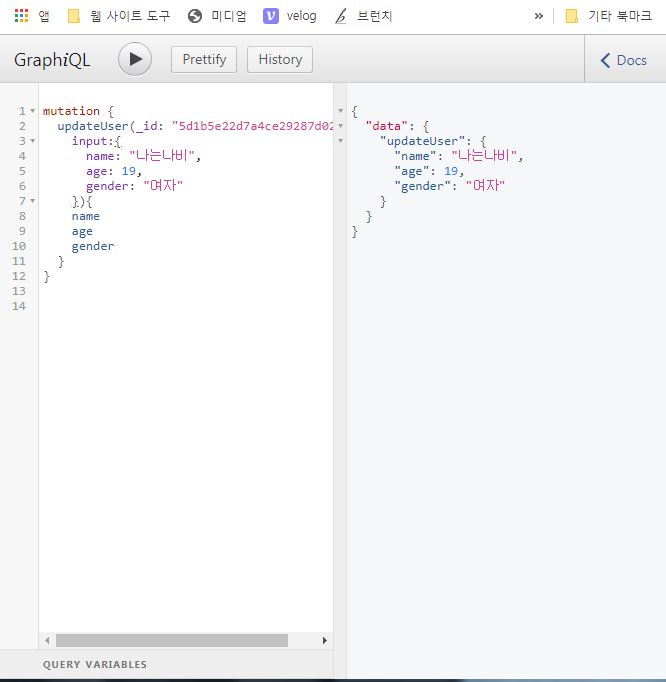This screenshot has height=682, width=666.
Task: Open the Docs explorer
Action: click(x=624, y=60)
